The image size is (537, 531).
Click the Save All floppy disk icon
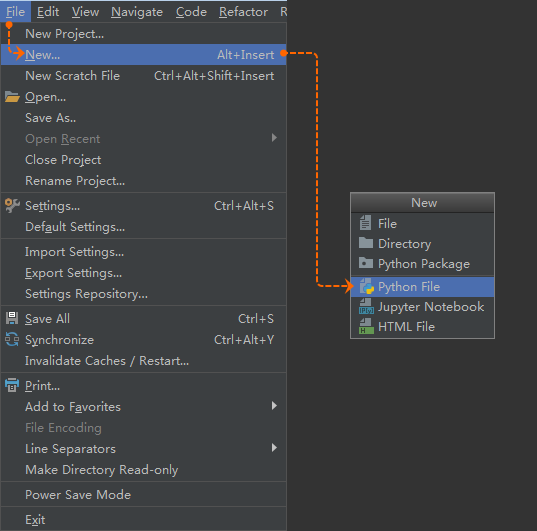click(12, 318)
